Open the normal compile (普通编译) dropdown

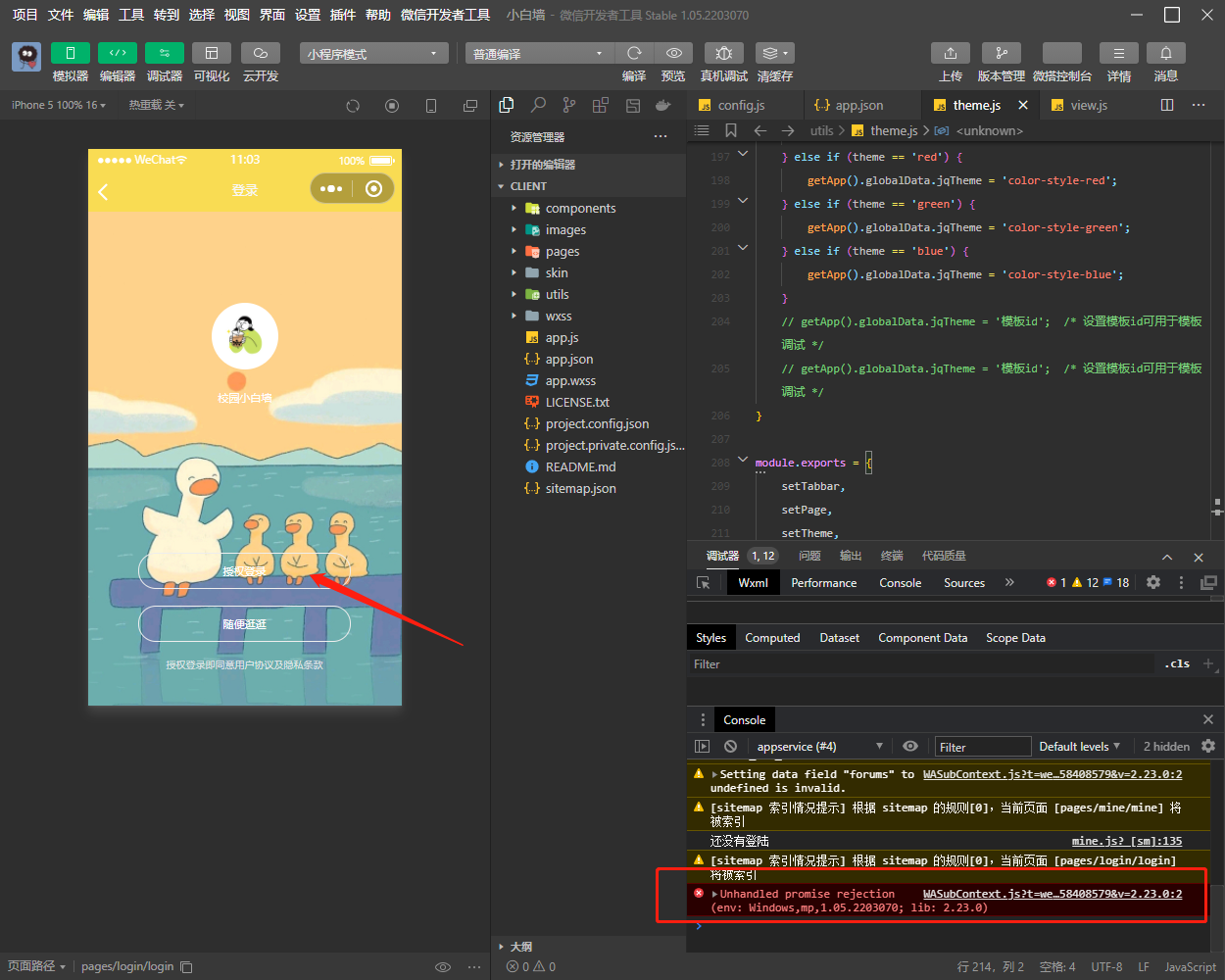539,54
